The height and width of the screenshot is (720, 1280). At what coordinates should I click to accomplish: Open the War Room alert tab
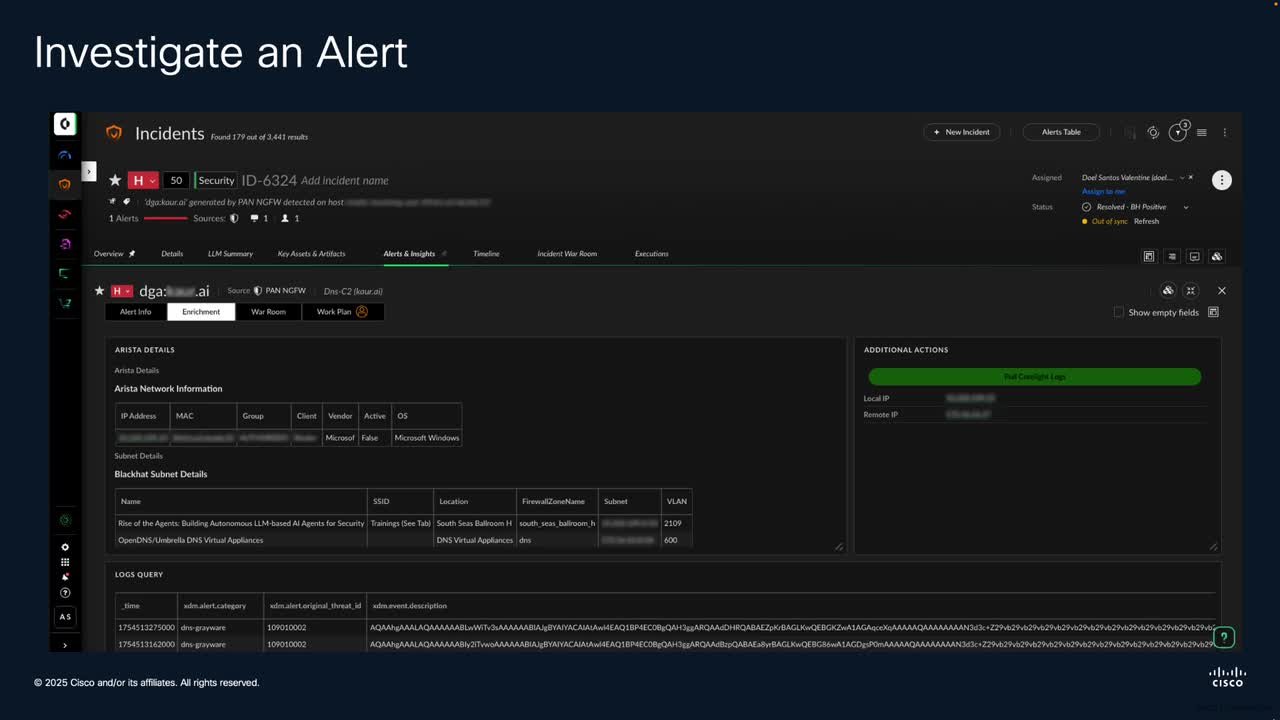point(268,312)
